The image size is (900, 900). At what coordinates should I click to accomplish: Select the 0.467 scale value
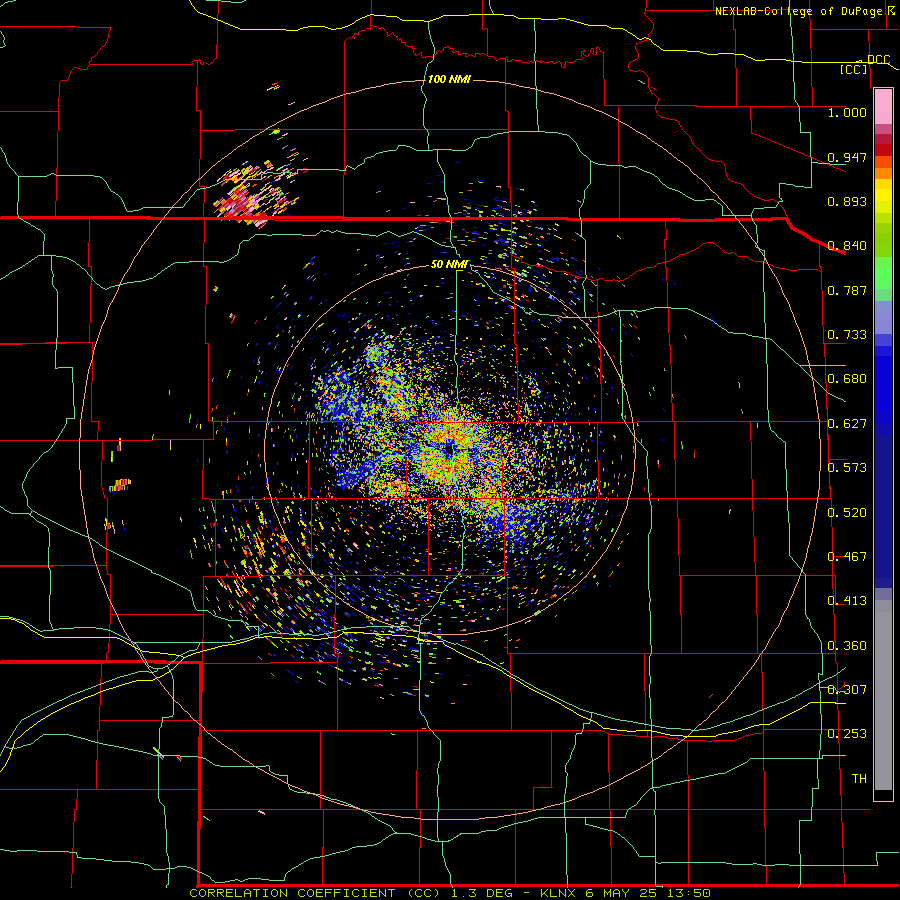tap(847, 556)
